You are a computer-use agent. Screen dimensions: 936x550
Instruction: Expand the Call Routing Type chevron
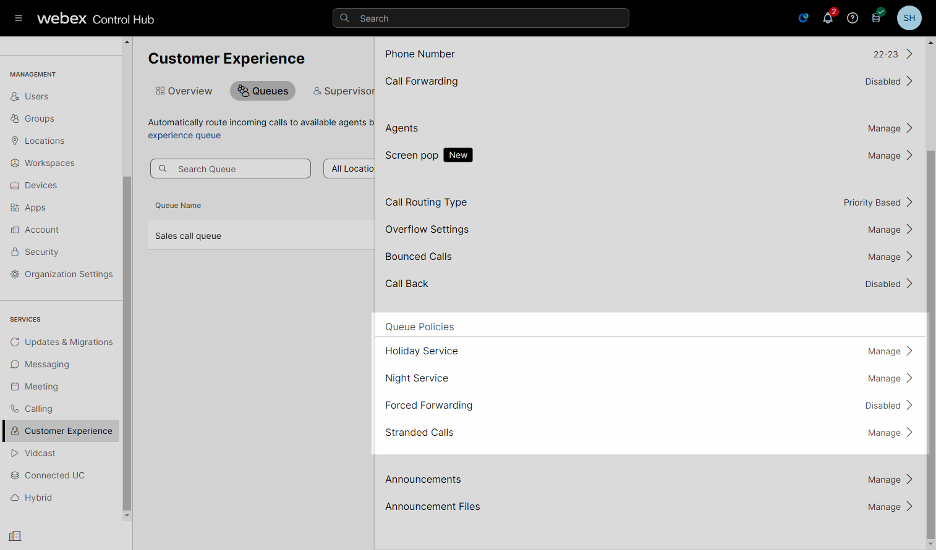pyautogui.click(x=909, y=202)
